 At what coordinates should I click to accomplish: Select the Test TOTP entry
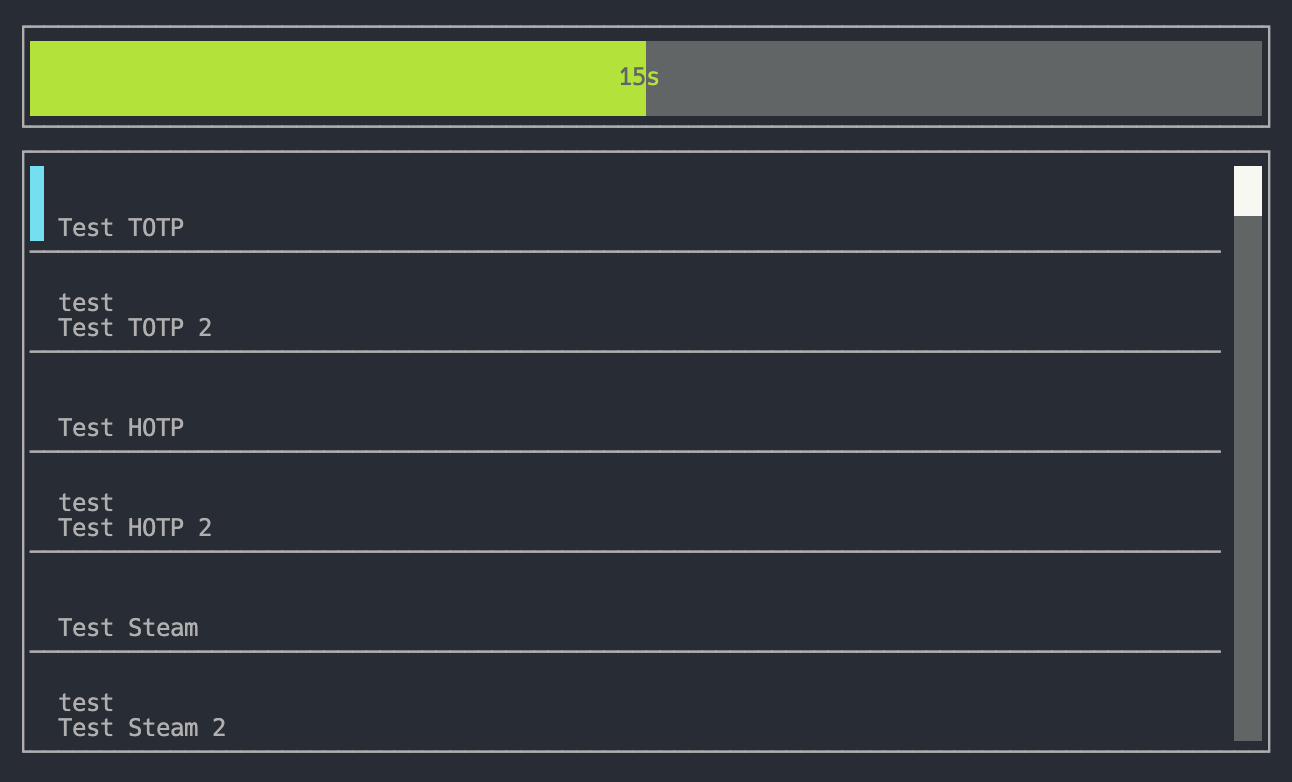[121, 228]
